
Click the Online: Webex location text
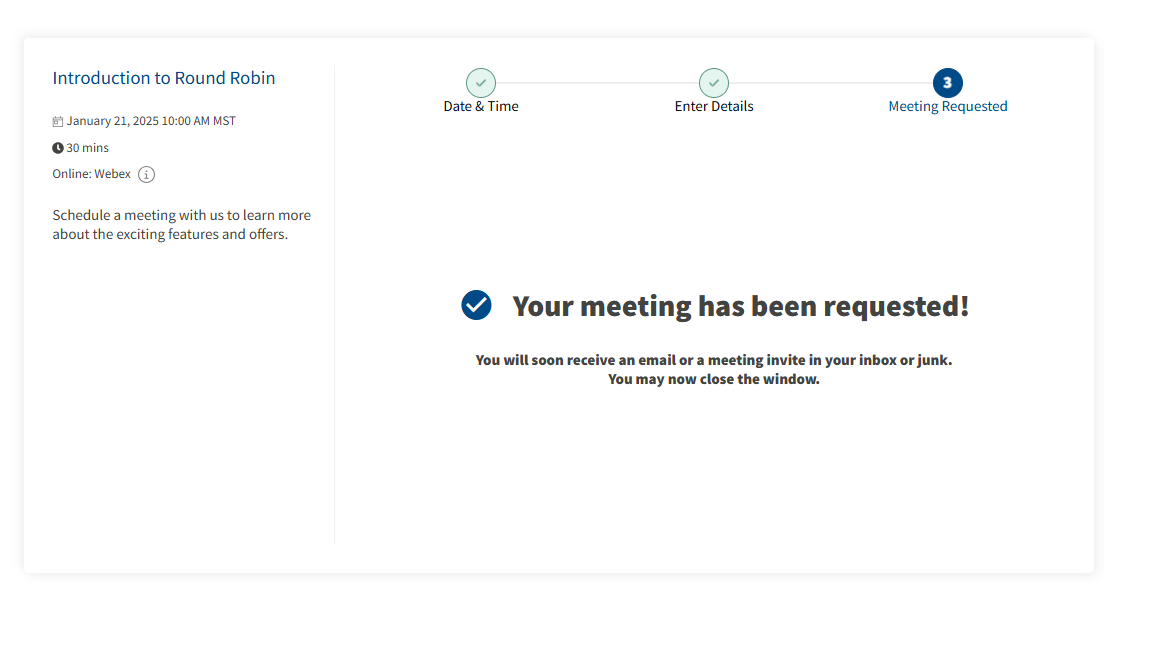coord(92,174)
